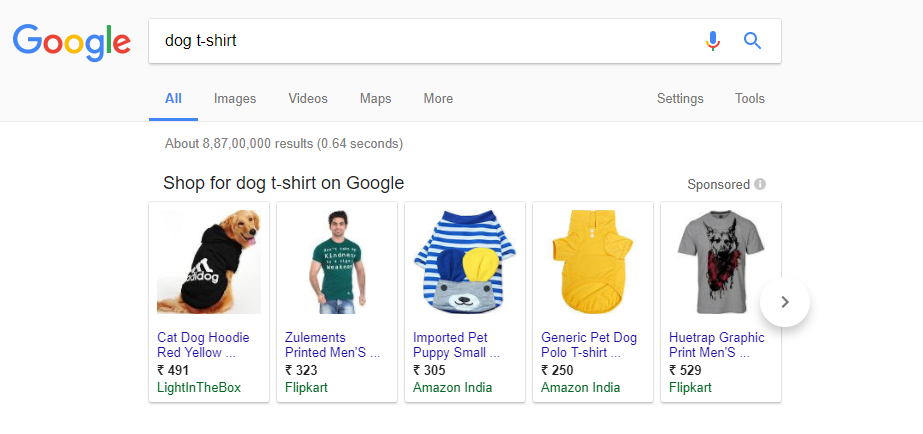Open Huetrap Graphic Print Men's link
This screenshot has width=923, height=434.
[716, 345]
